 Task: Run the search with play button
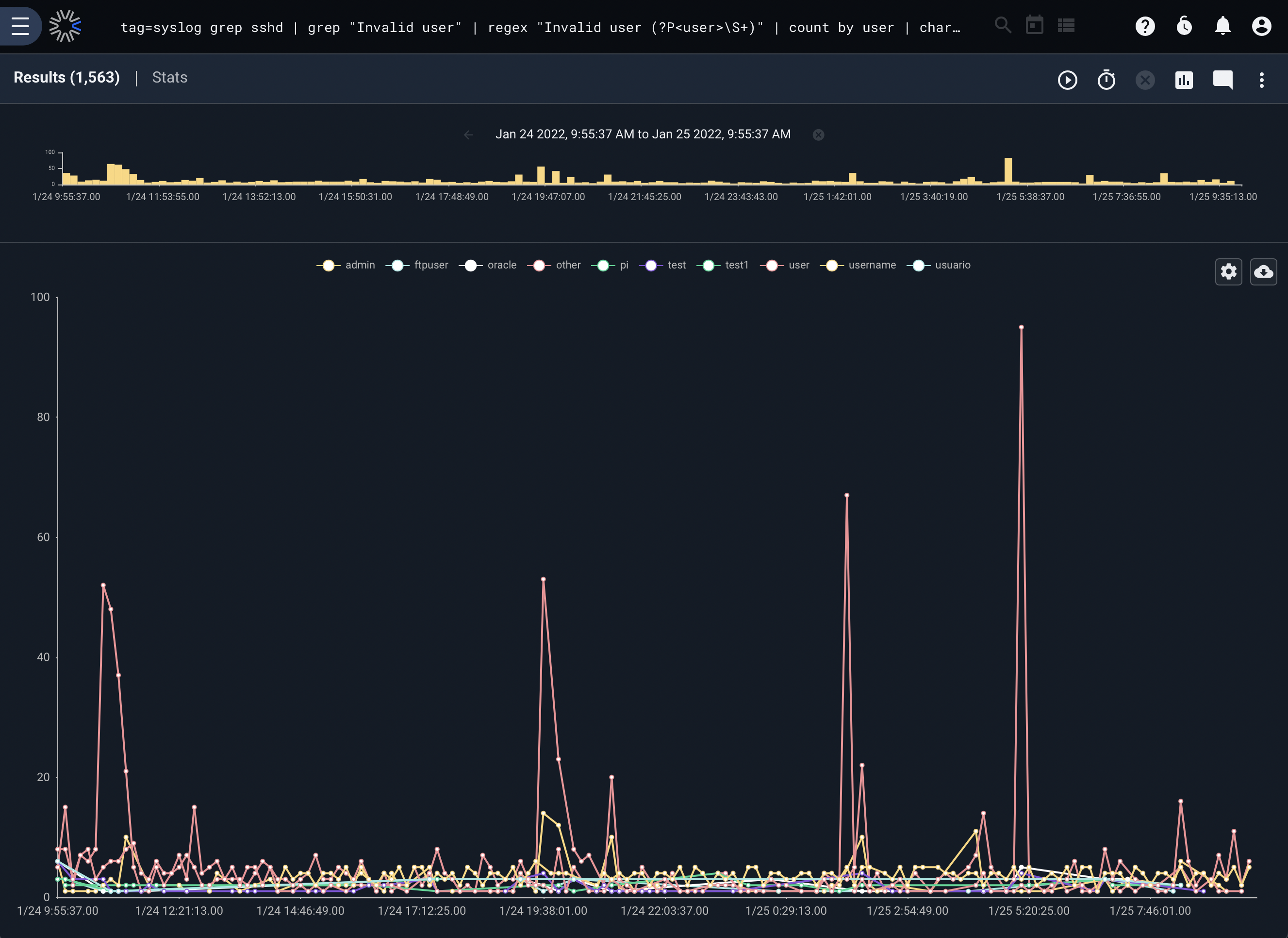click(x=1067, y=80)
